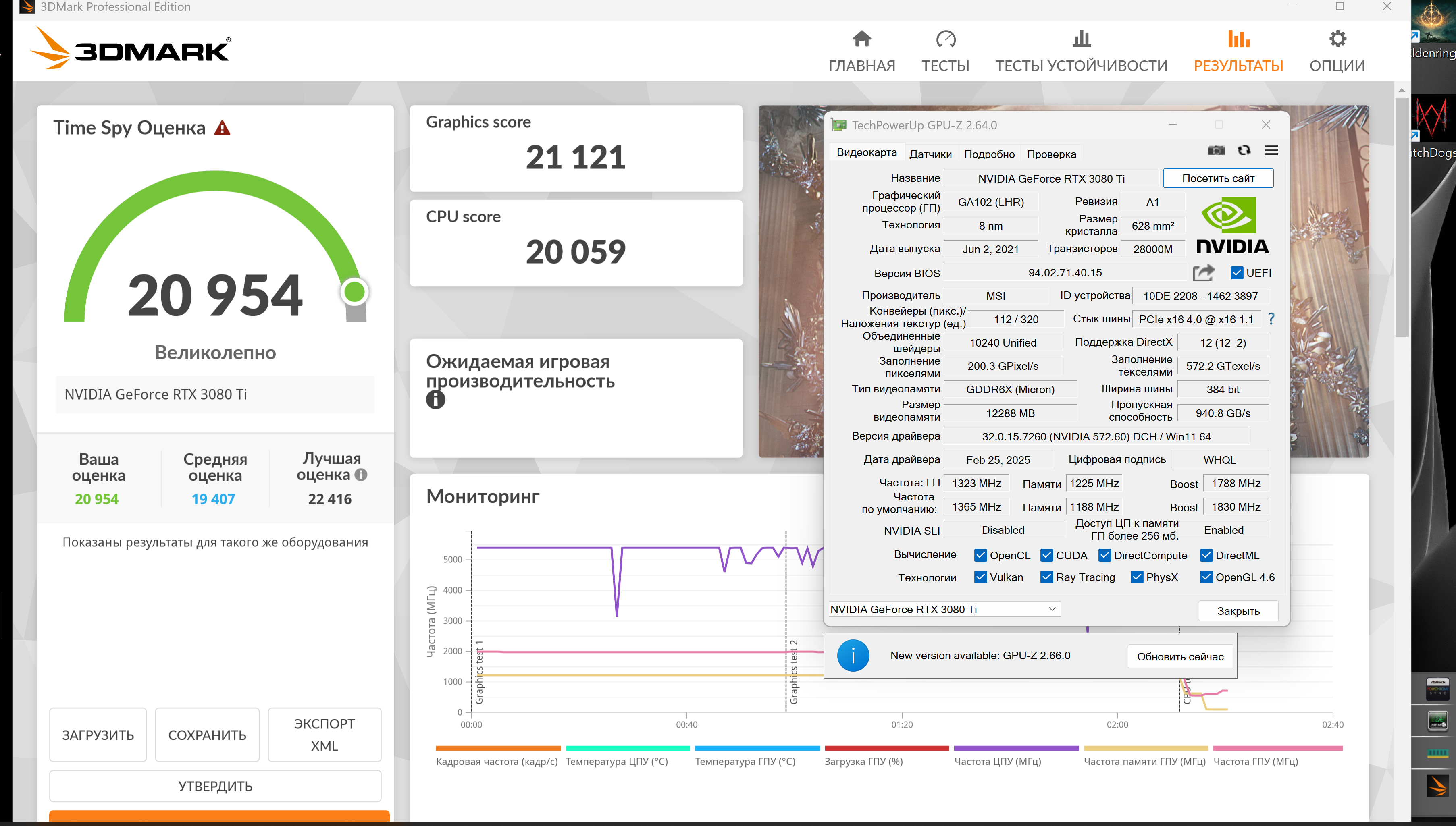Click the info icon next to Лучшая оценка
The height and width of the screenshot is (826, 1456).
point(361,475)
